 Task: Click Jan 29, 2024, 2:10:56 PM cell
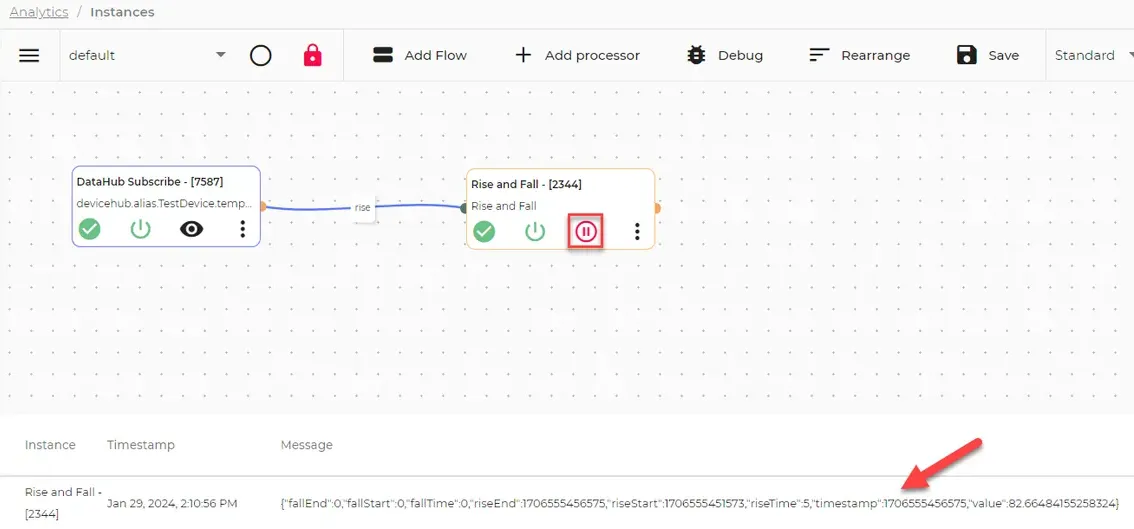click(172, 503)
